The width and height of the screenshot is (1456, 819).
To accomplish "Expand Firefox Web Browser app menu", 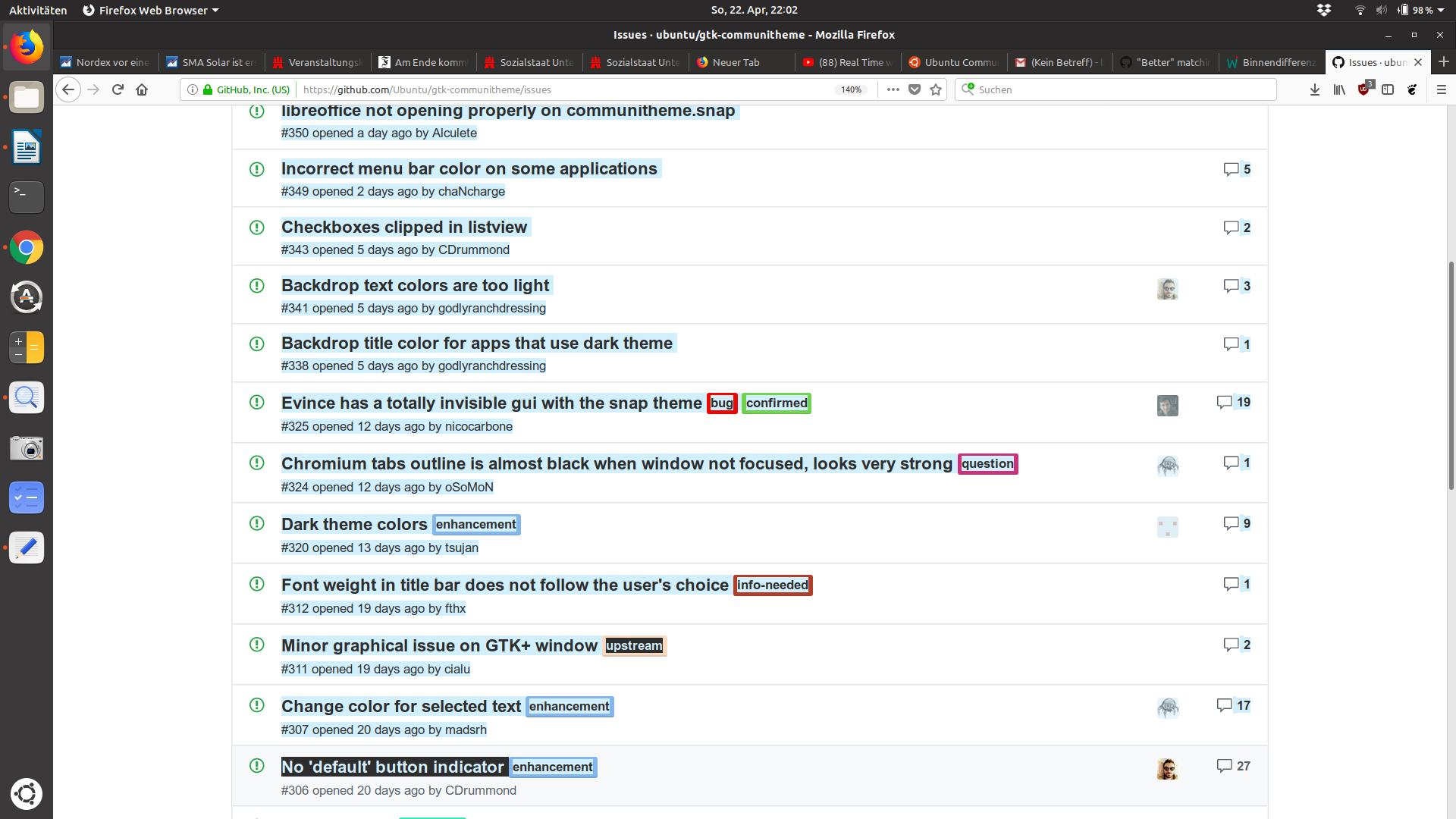I will click(x=150, y=10).
